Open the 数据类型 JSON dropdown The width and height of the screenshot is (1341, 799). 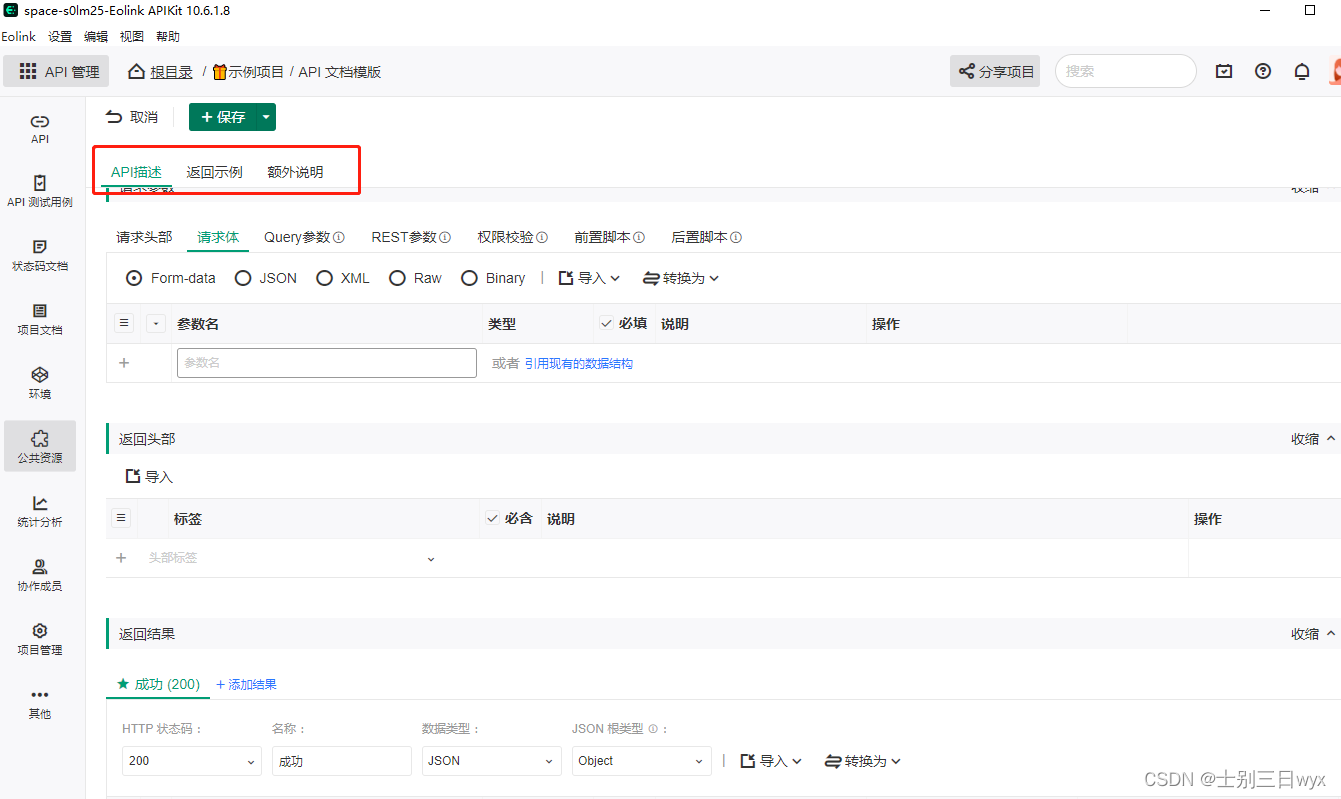pos(492,761)
